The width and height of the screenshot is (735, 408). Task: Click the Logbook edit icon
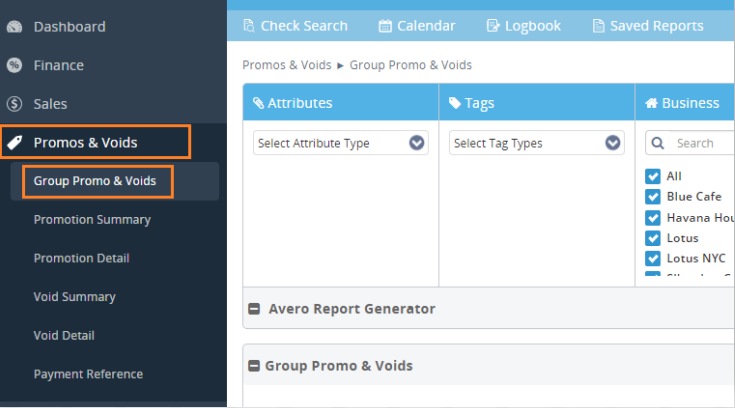click(x=493, y=26)
